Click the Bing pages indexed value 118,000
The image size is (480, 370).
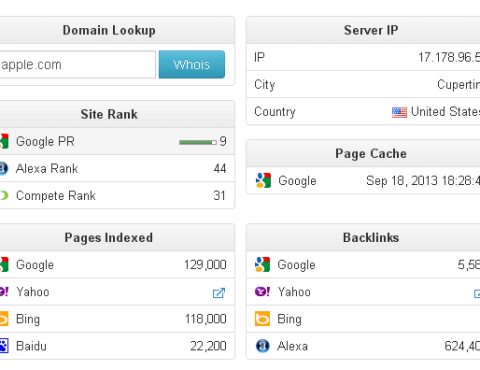coord(206,319)
